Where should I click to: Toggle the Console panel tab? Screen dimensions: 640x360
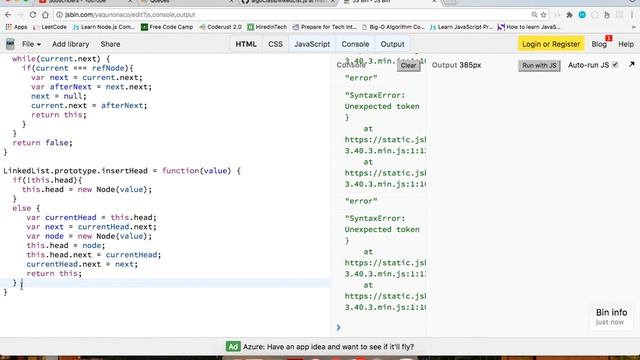pos(355,44)
